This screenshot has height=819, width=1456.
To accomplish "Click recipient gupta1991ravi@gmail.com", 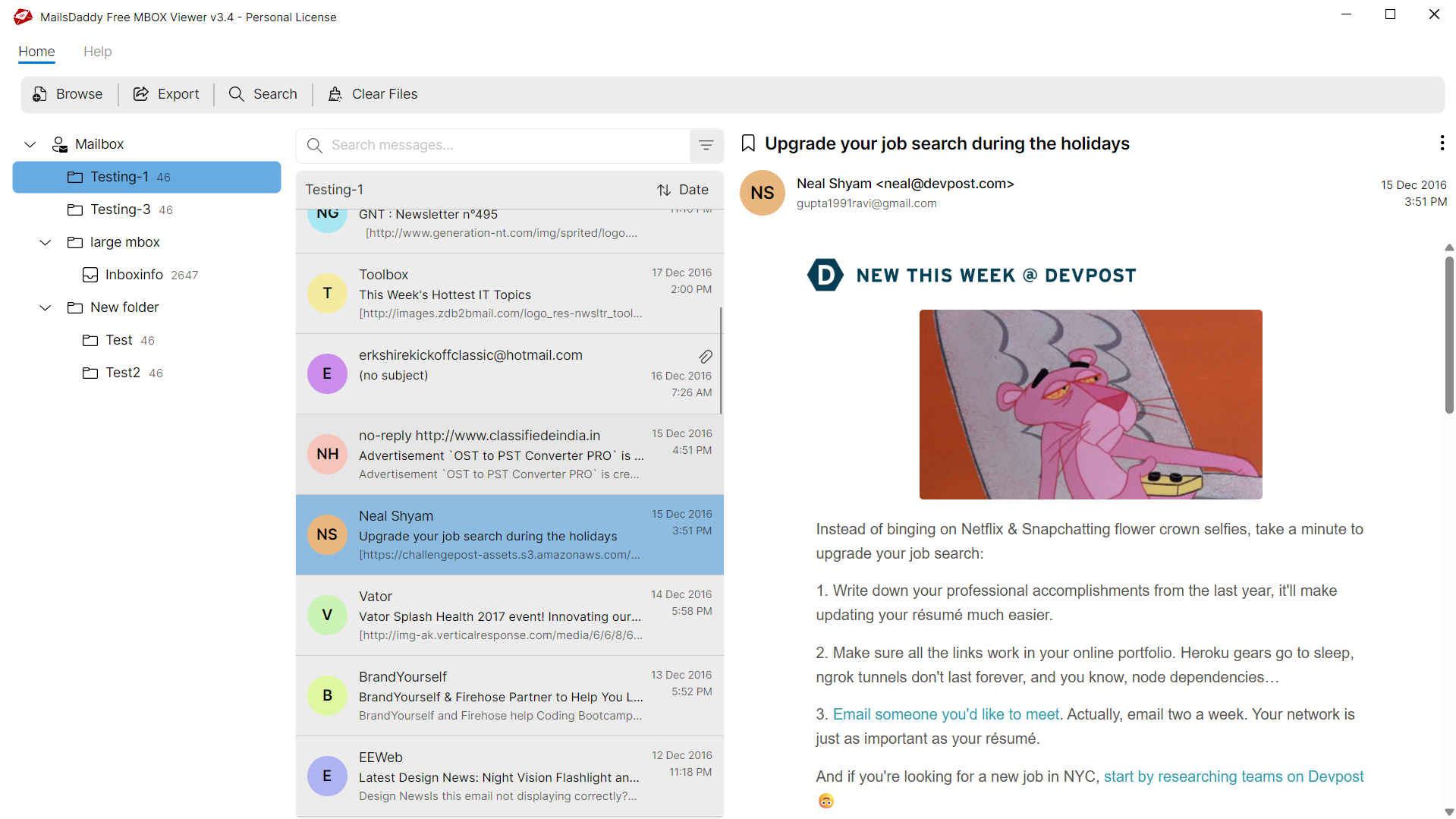I will pos(866,203).
